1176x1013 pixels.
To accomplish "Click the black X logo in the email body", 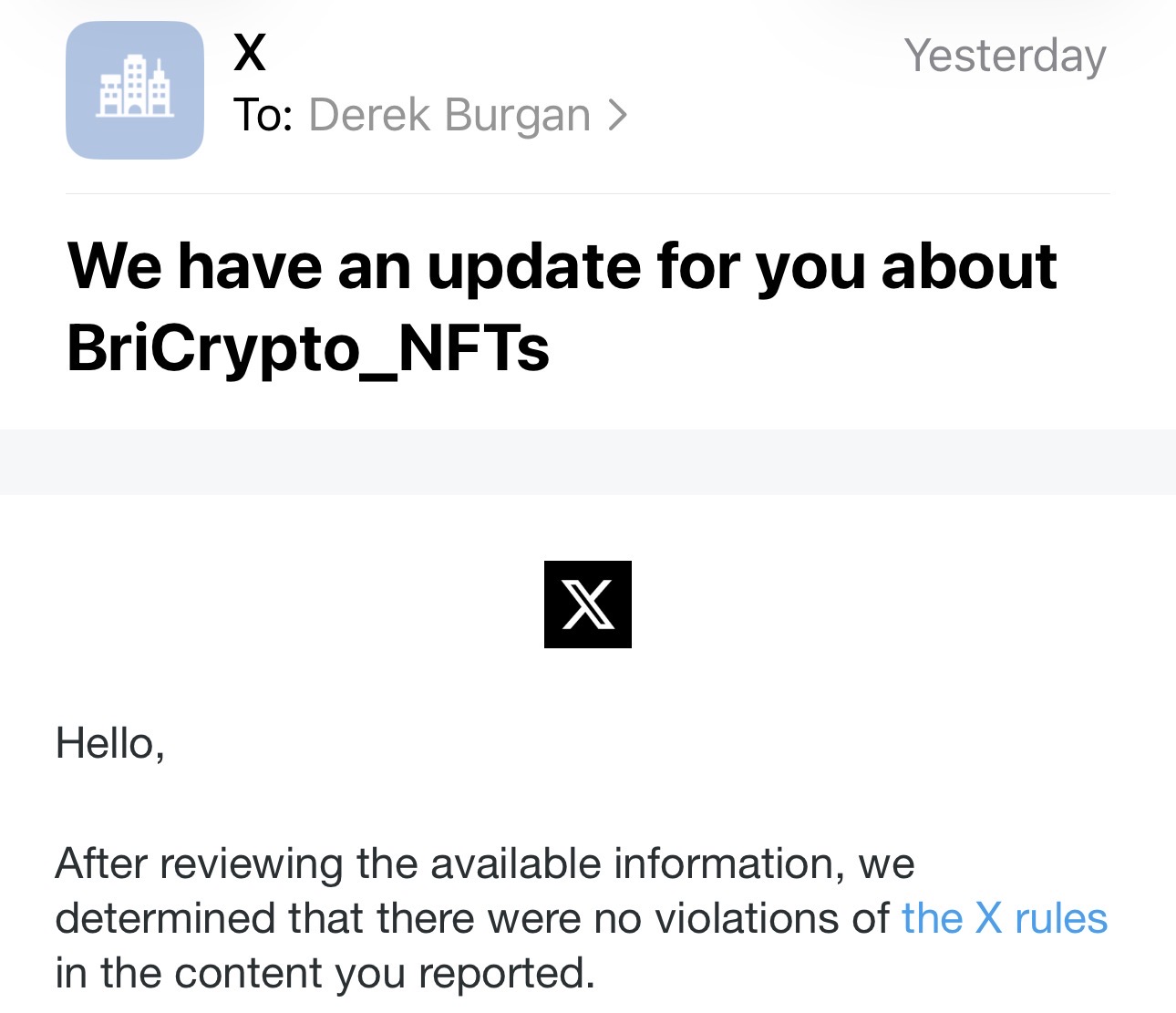I will click(x=588, y=605).
